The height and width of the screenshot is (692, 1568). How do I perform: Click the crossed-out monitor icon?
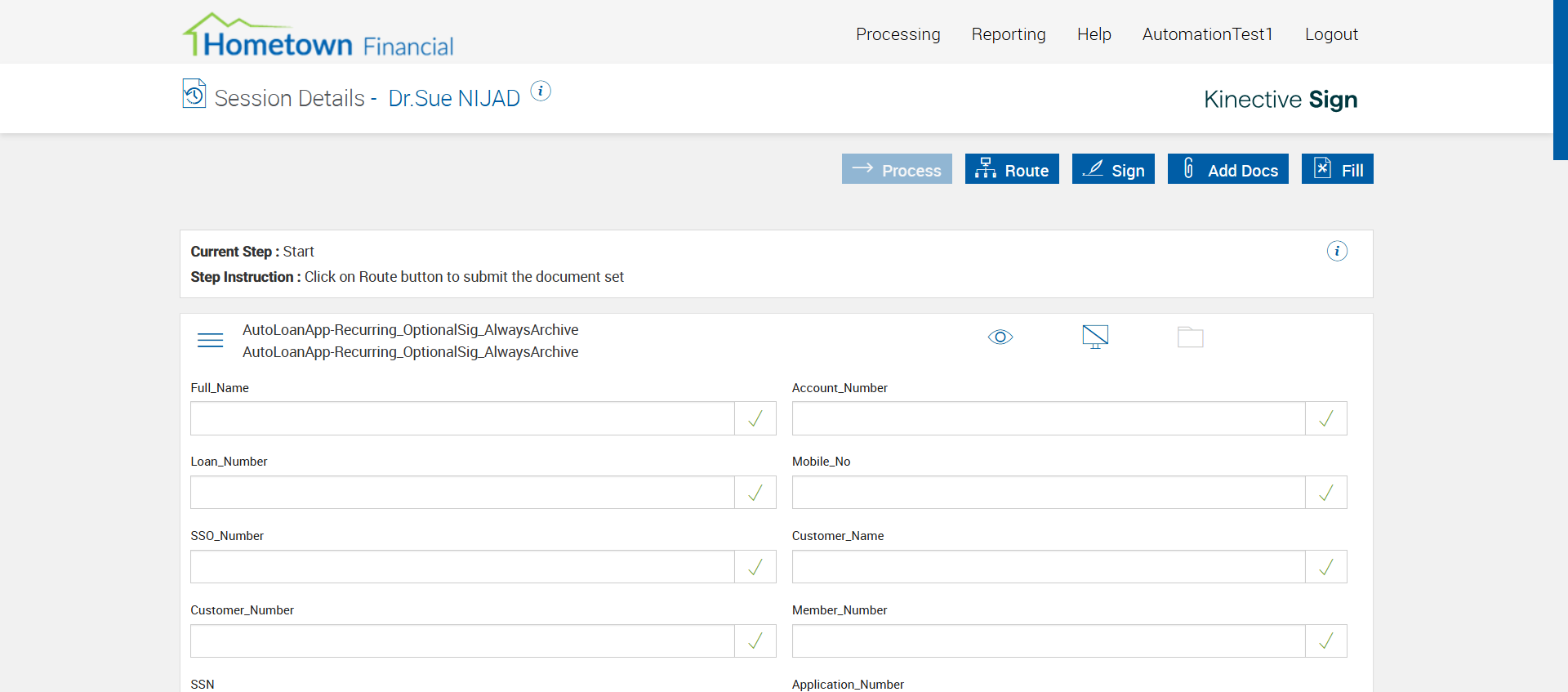pyautogui.click(x=1095, y=337)
